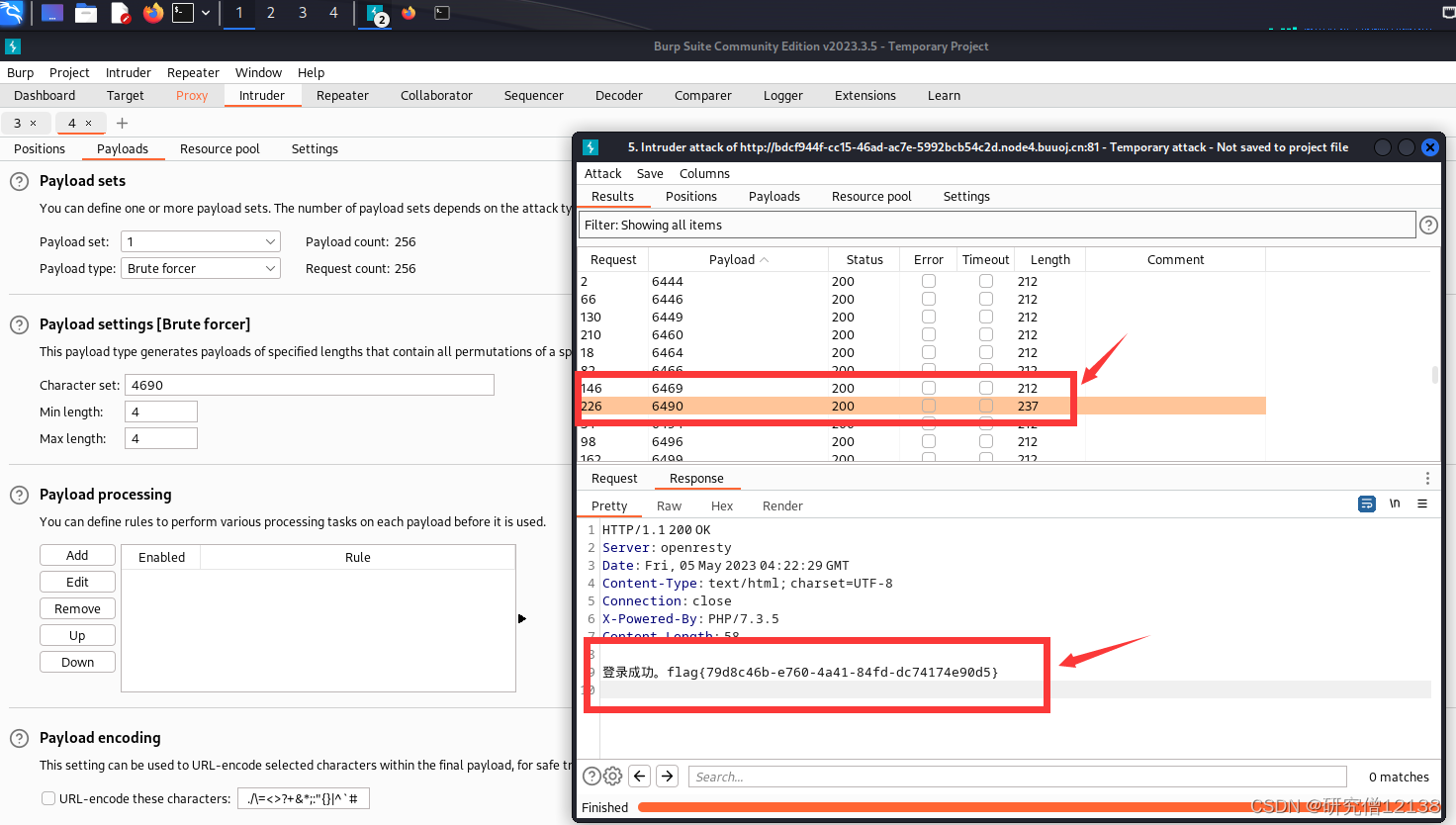Switch to the Dashboard tab
This screenshot has width=1456, height=825.
tap(45, 95)
